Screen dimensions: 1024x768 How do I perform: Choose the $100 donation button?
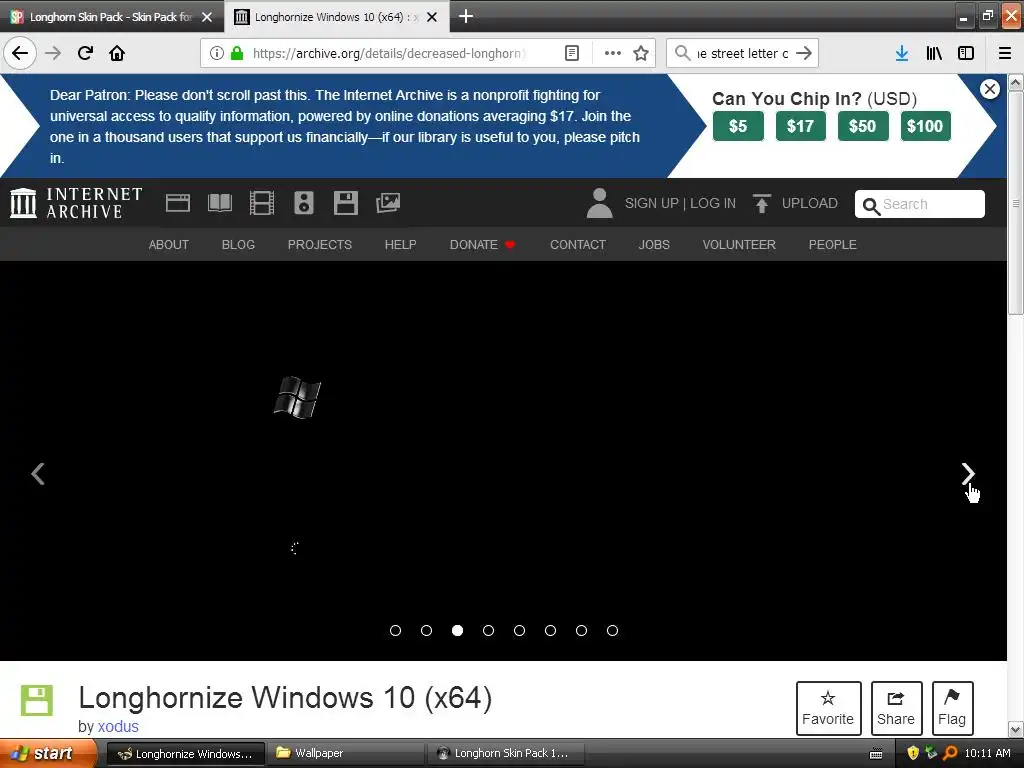pos(925,126)
